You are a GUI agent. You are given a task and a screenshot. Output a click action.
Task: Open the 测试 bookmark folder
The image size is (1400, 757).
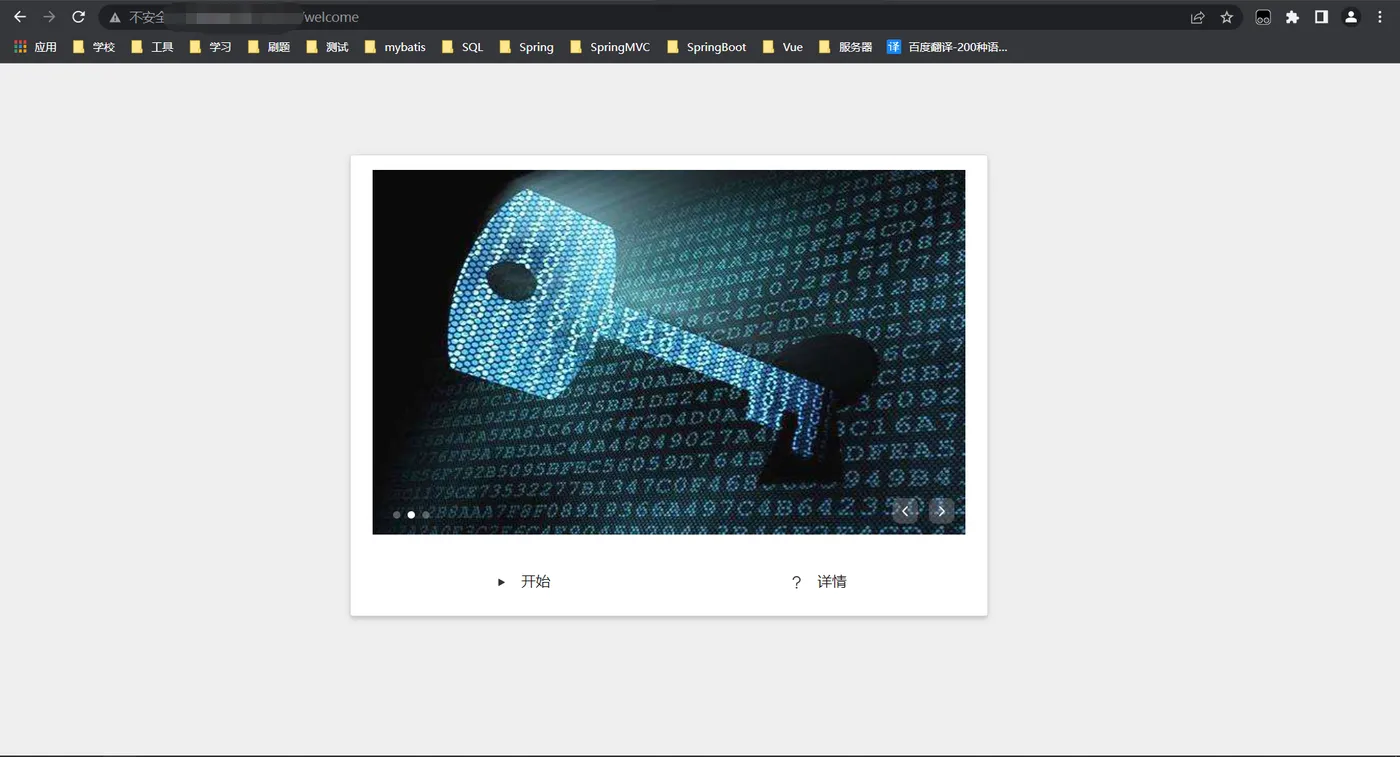coord(327,47)
